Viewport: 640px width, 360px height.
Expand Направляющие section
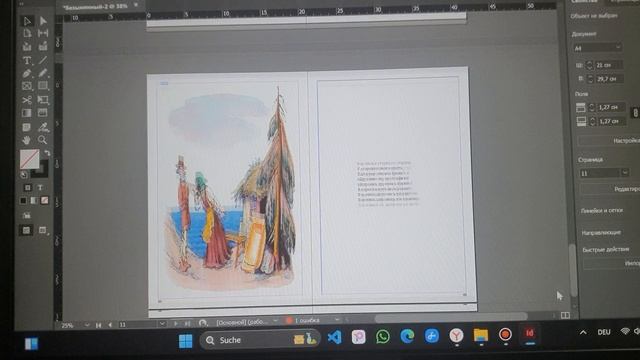click(601, 233)
